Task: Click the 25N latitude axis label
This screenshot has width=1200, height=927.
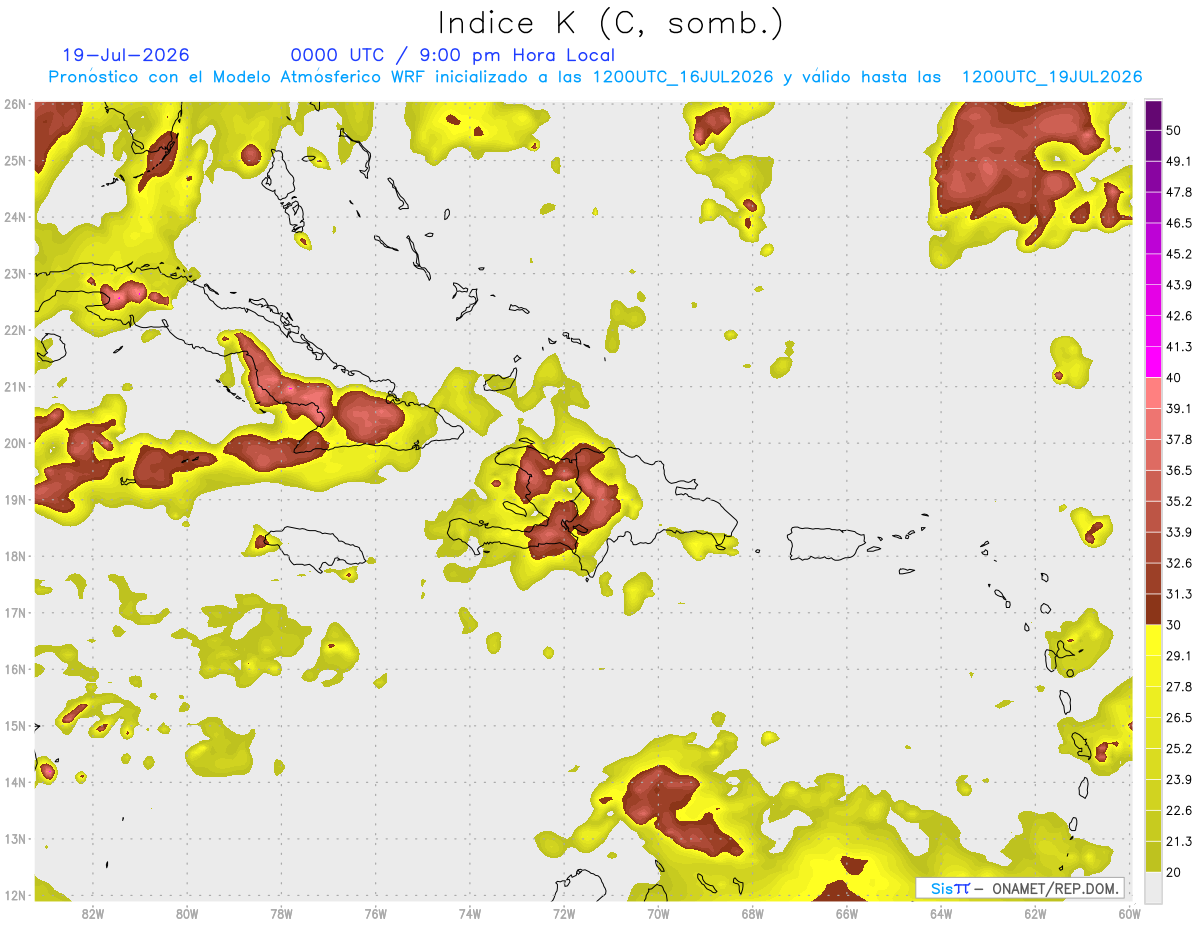Action: coord(14,161)
